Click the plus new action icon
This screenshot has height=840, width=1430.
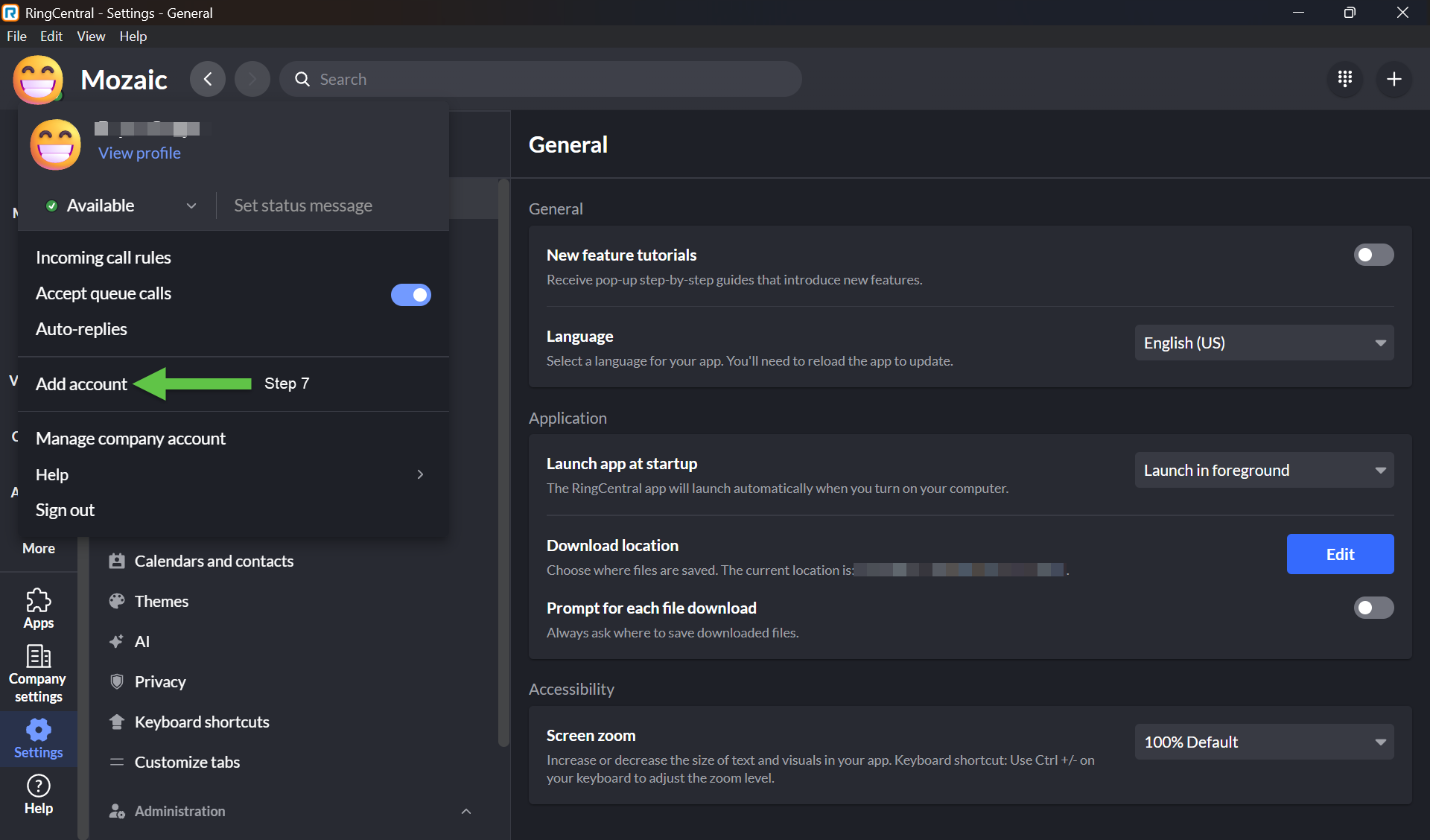pos(1394,79)
